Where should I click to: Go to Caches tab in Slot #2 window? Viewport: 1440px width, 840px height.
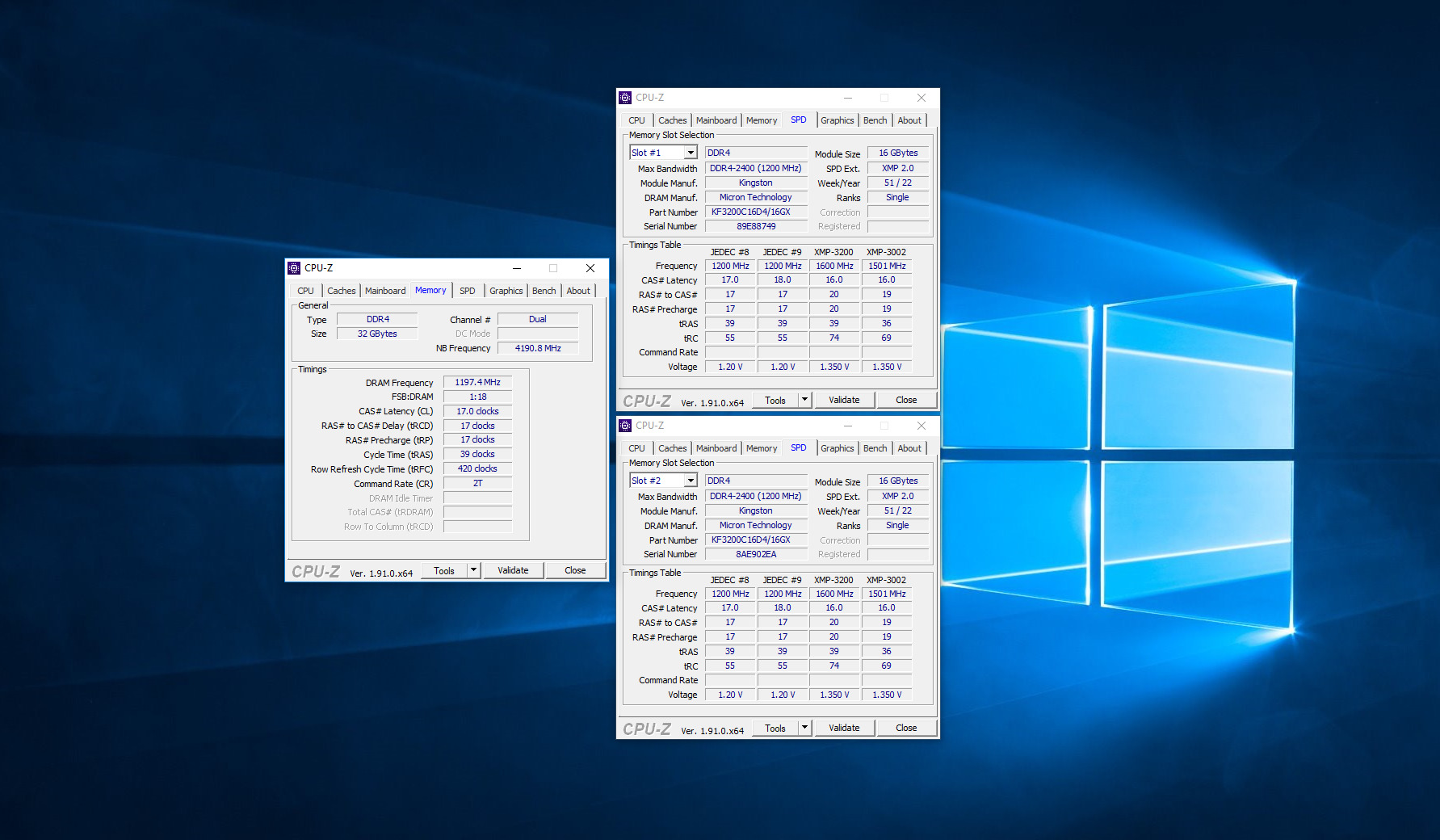pos(672,448)
